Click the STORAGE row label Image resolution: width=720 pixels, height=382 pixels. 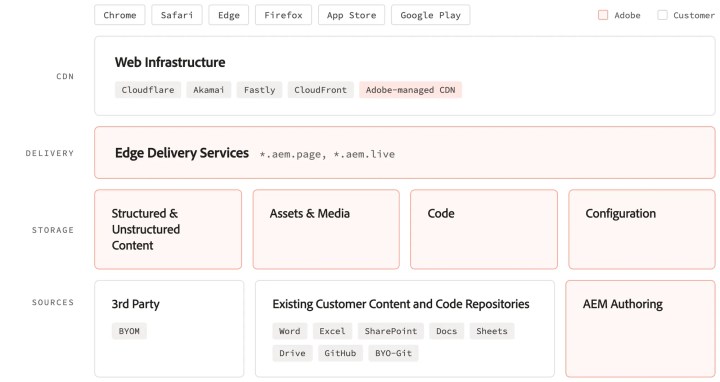click(x=53, y=230)
